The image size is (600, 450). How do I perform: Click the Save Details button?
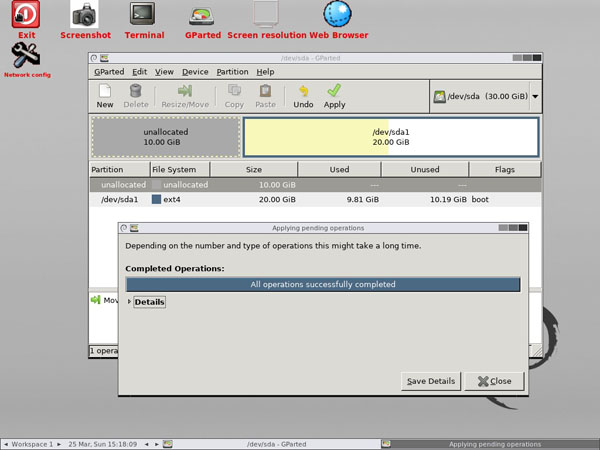(431, 381)
